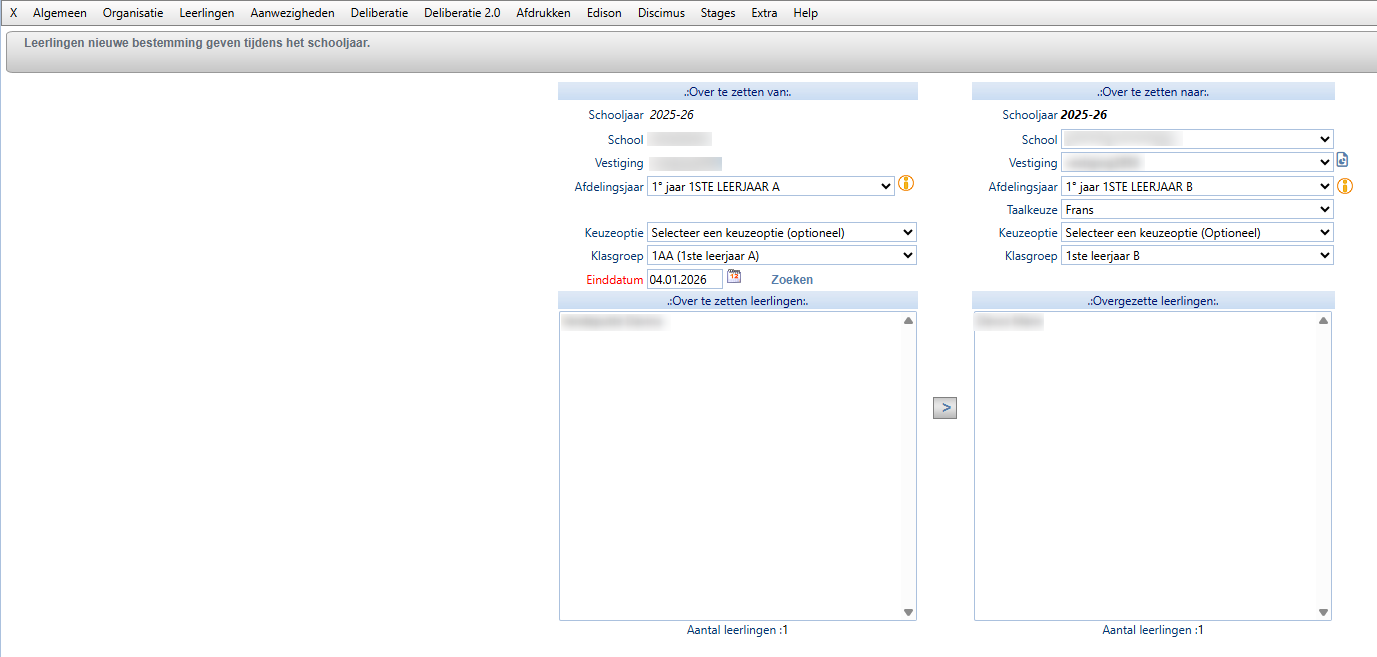
Task: Open the Deliberatie 2.0 menu
Action: pyautogui.click(x=462, y=13)
